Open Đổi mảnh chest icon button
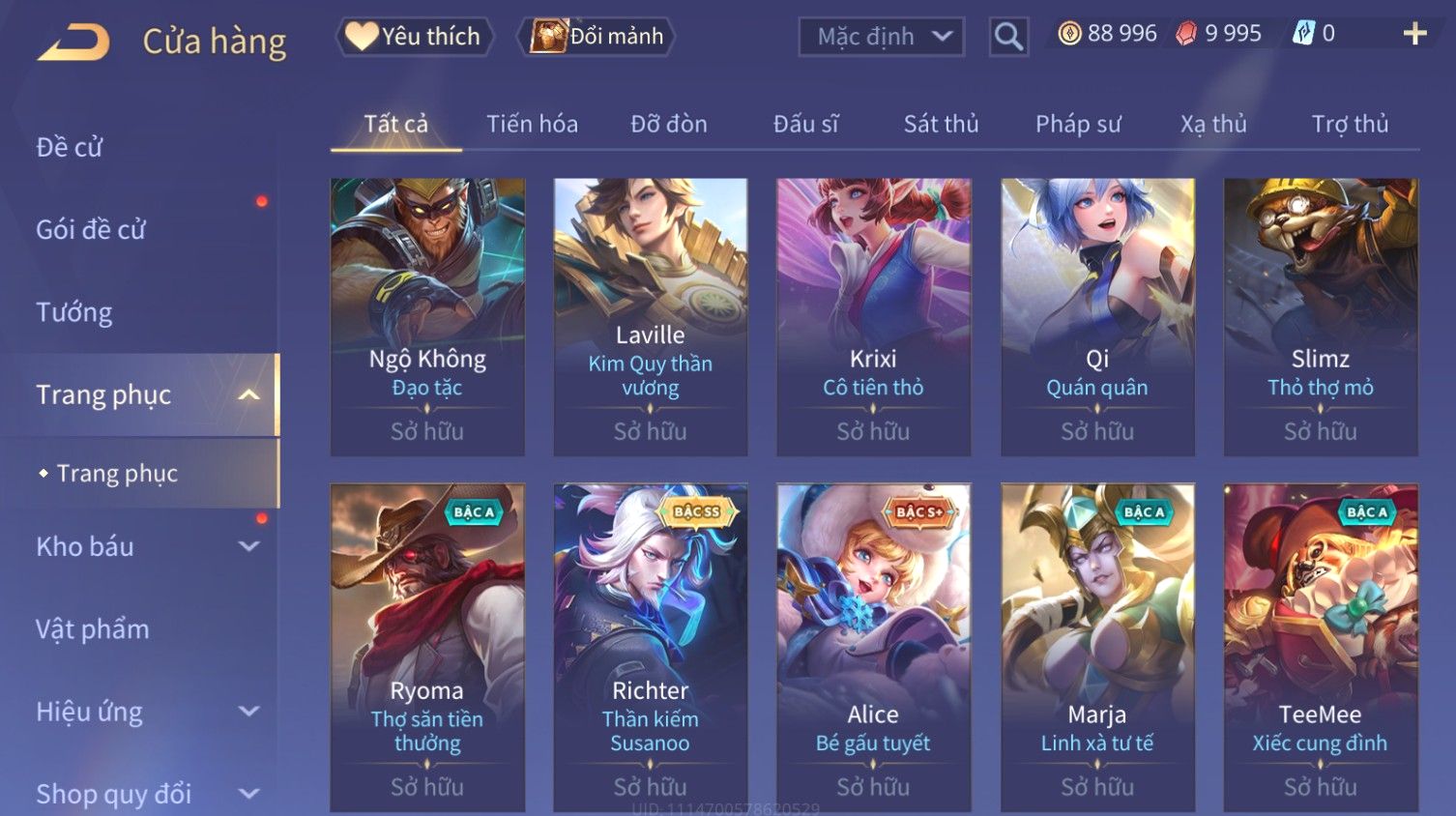Viewport: 1456px width, 816px height. coord(596,37)
